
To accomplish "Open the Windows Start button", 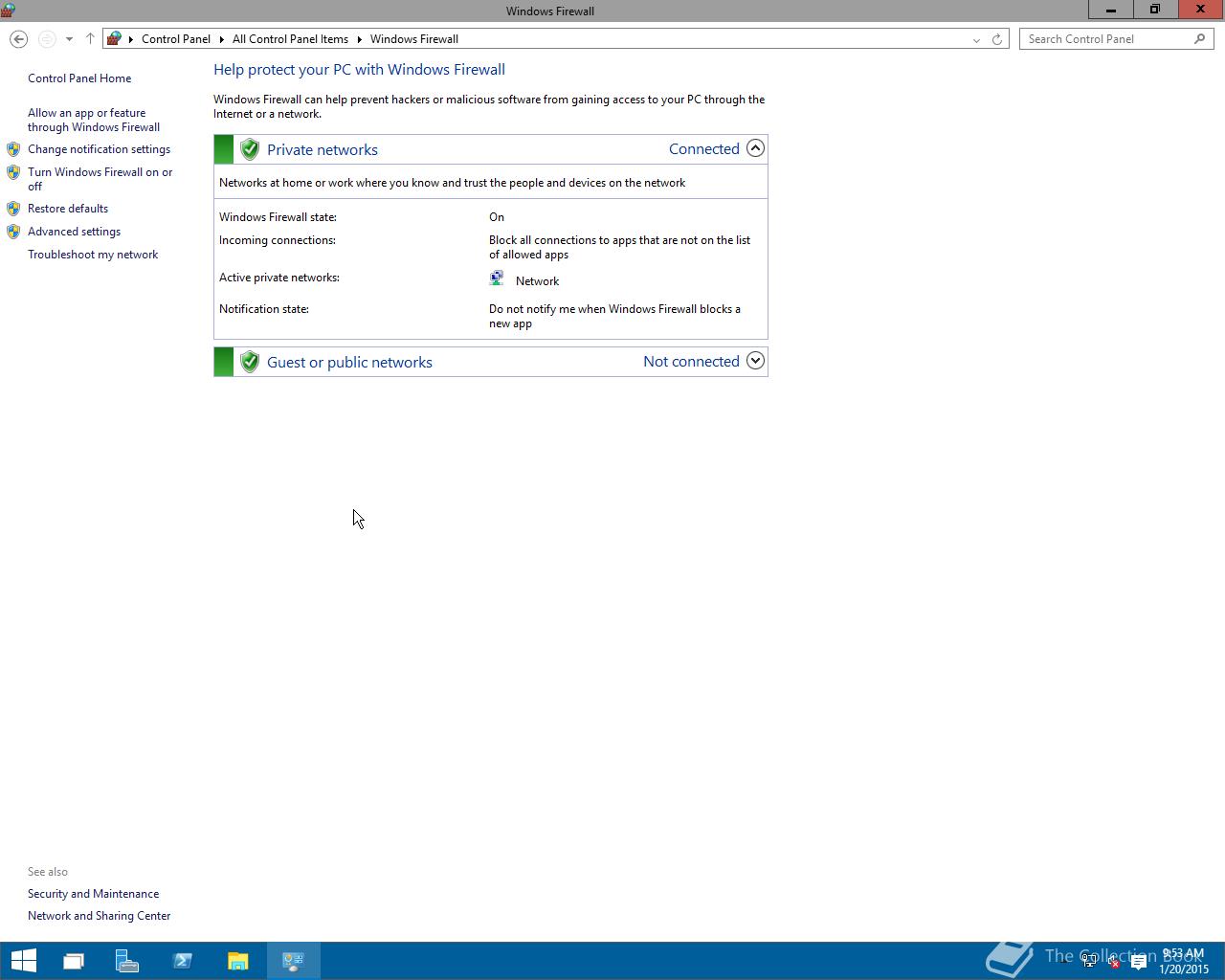I will click(x=23, y=961).
